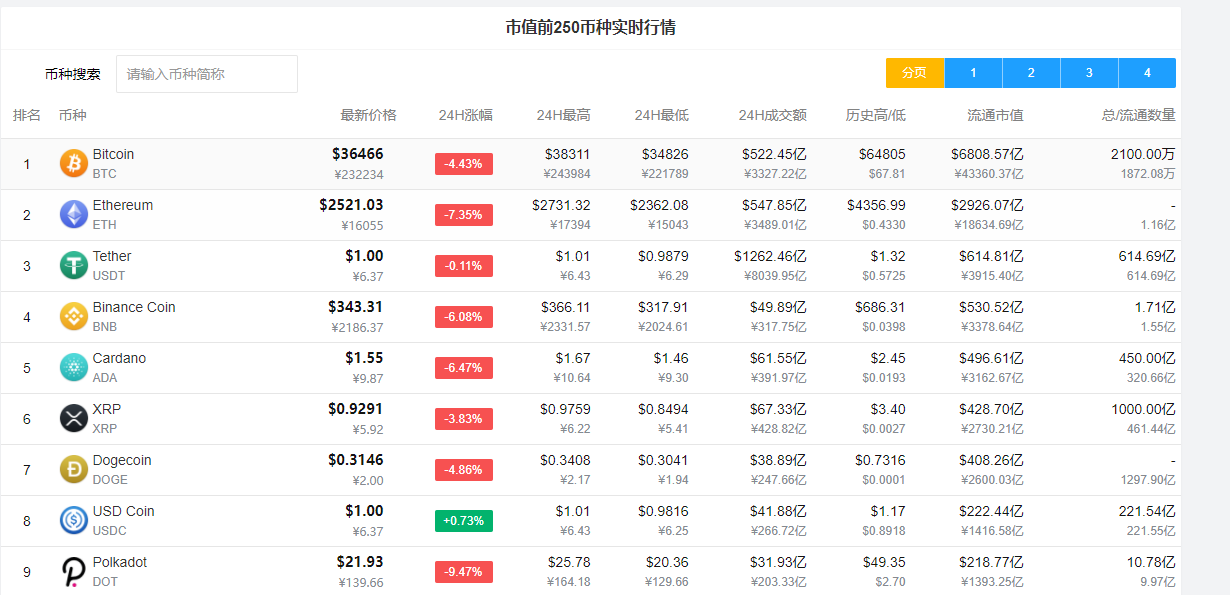Click the Polkadot logo icon
This screenshot has height=595, width=1230.
(x=74, y=571)
